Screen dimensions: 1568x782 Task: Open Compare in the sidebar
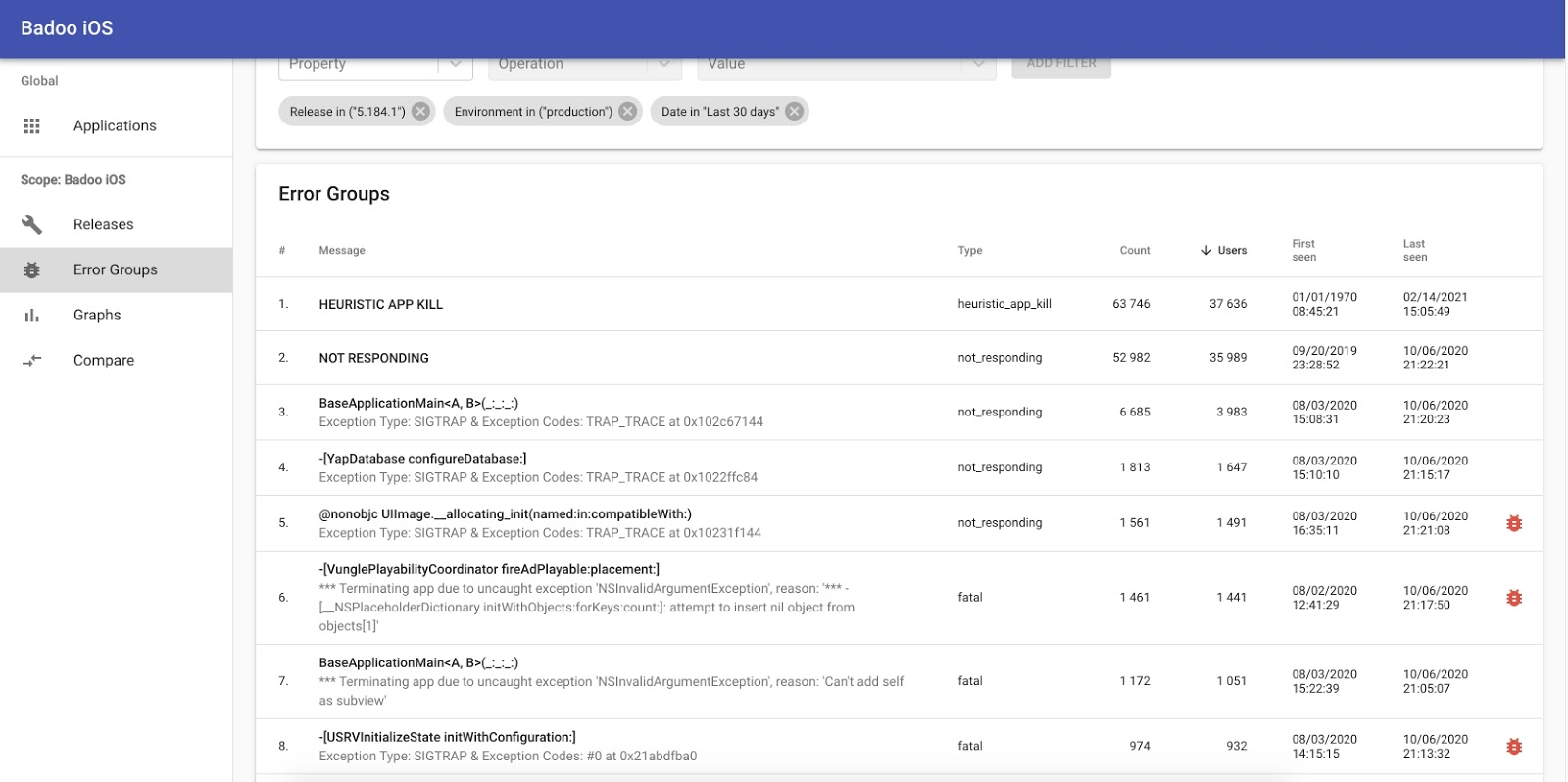[x=116, y=360]
